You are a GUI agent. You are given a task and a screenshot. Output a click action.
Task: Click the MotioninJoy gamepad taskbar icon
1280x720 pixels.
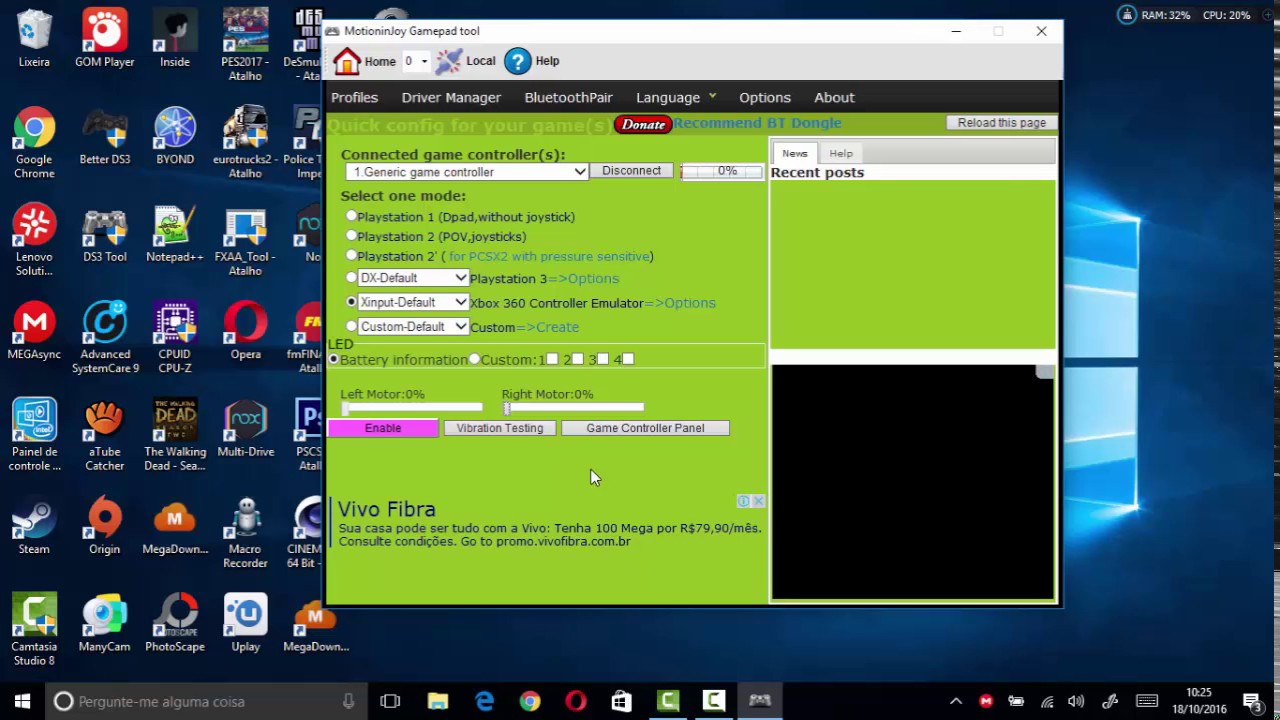(760, 701)
